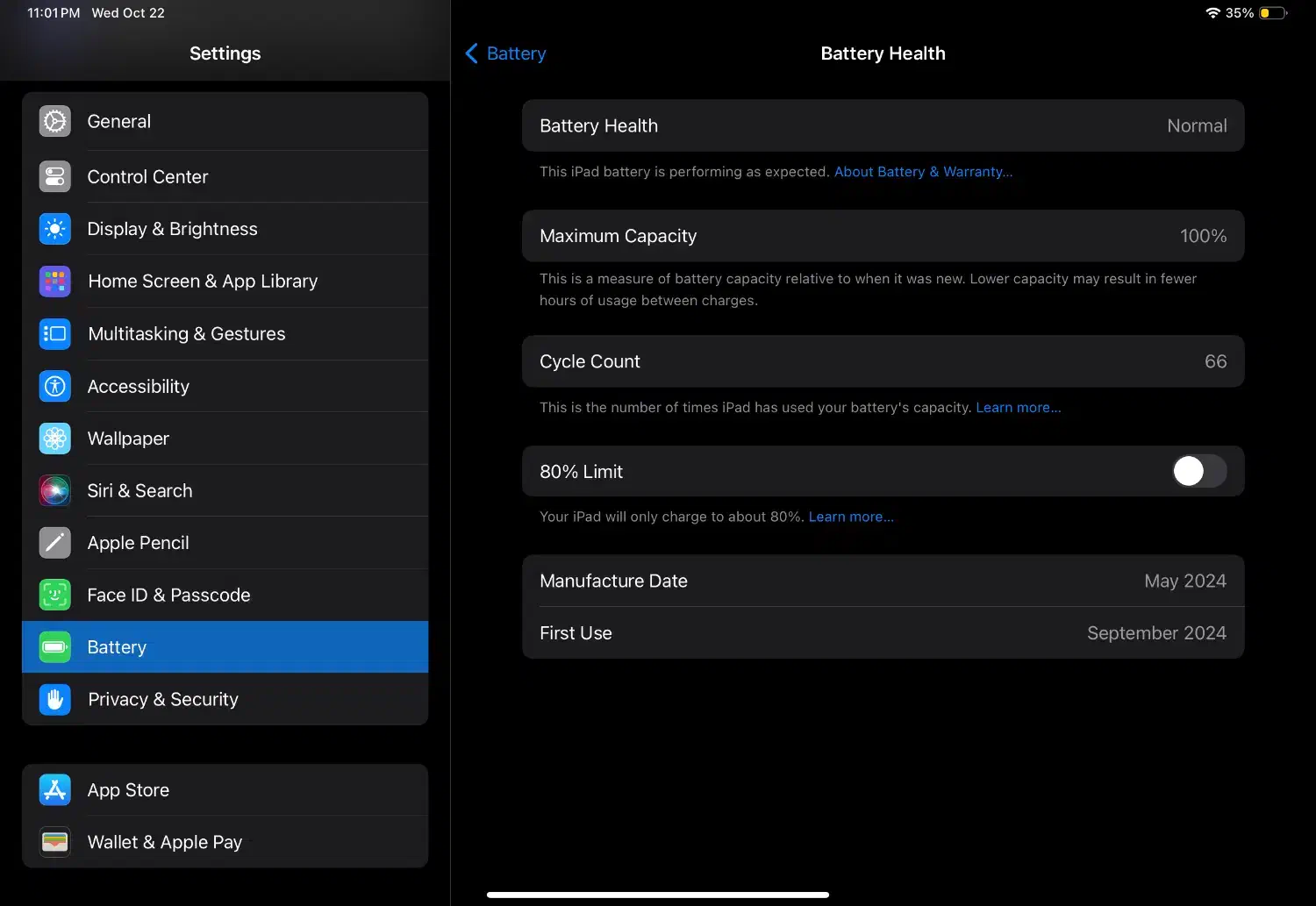
Task: Tap the Battery Health page title
Action: (x=883, y=54)
